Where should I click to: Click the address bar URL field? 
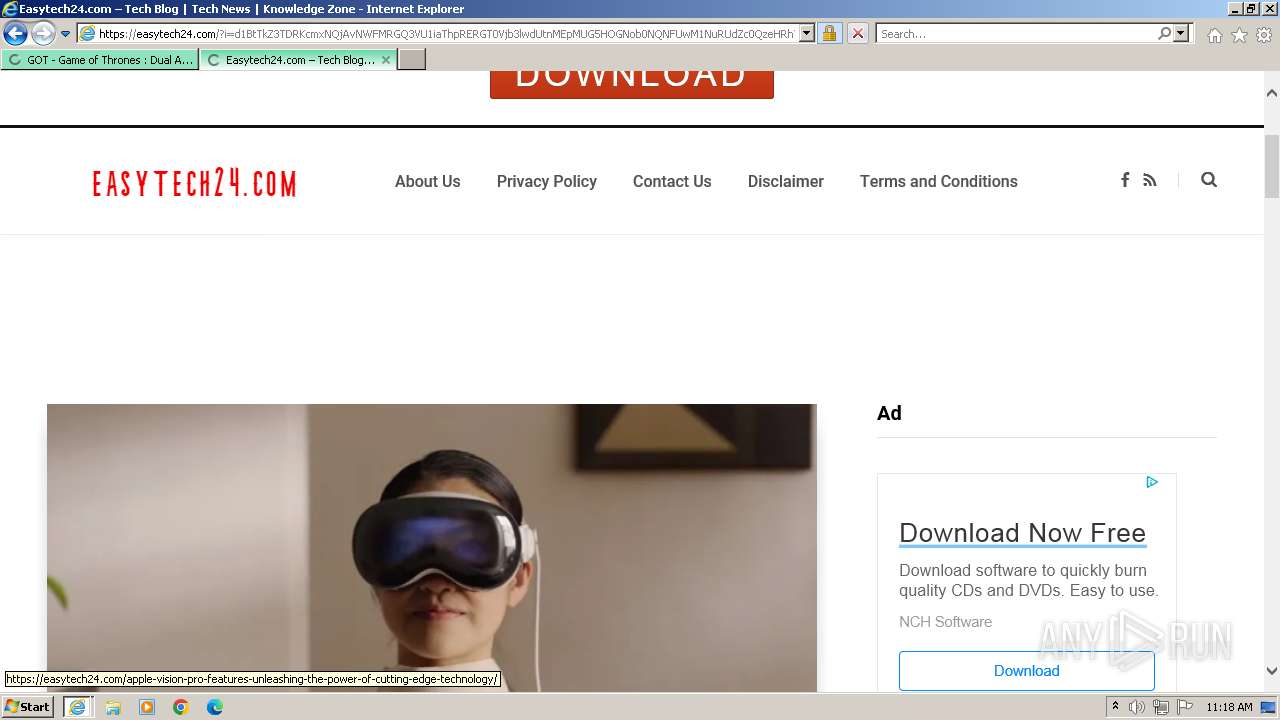click(438, 34)
